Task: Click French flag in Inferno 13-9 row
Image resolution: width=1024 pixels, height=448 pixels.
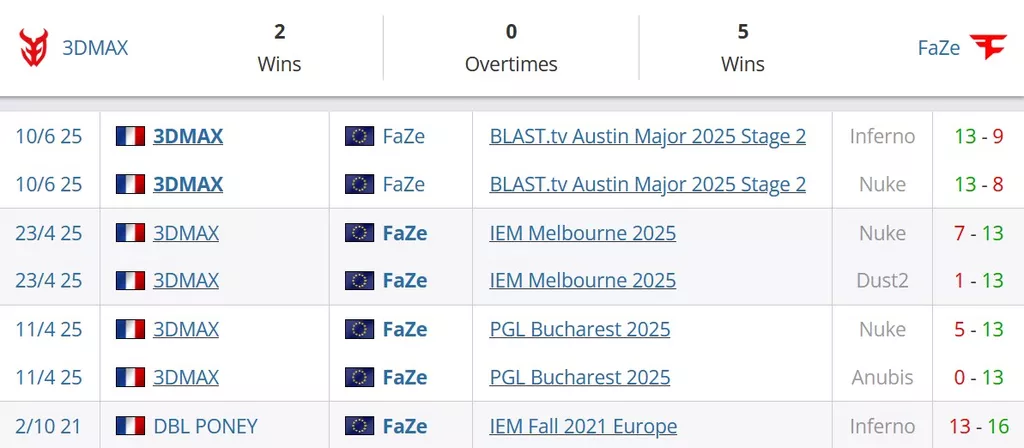Action: point(130,136)
